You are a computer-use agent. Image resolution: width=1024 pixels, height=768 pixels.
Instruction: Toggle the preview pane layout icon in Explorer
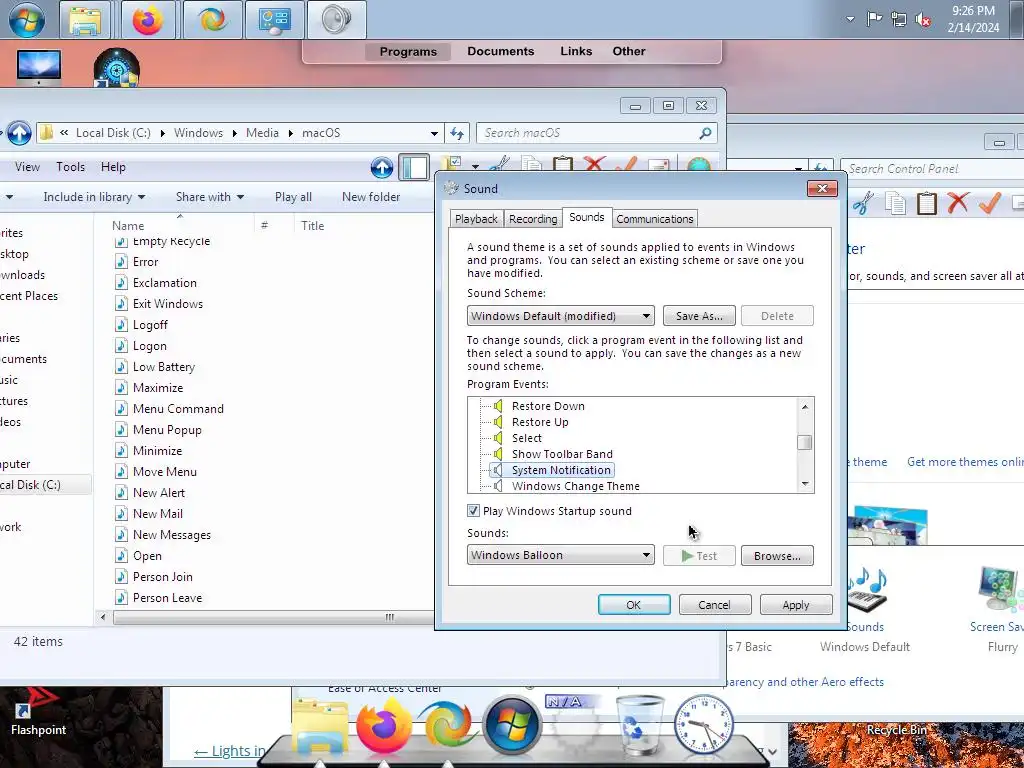pos(414,168)
